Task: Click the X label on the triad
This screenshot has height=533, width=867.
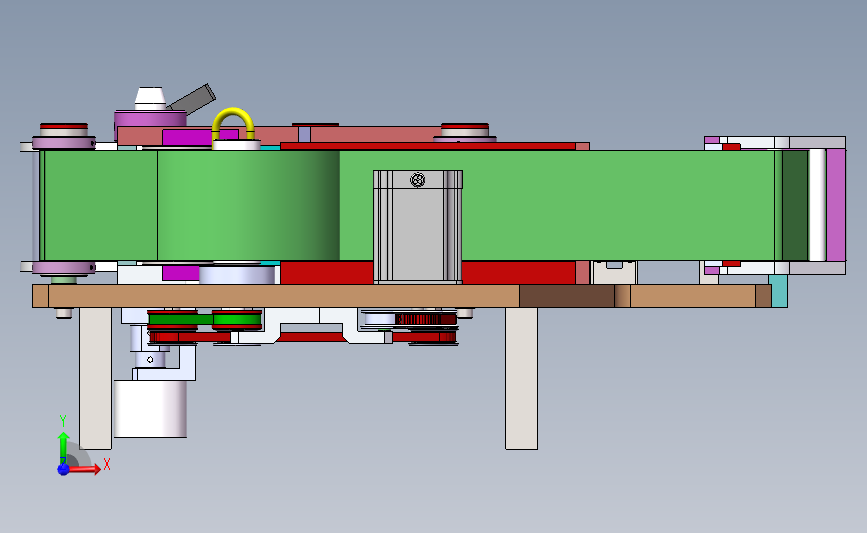Action: tap(107, 464)
